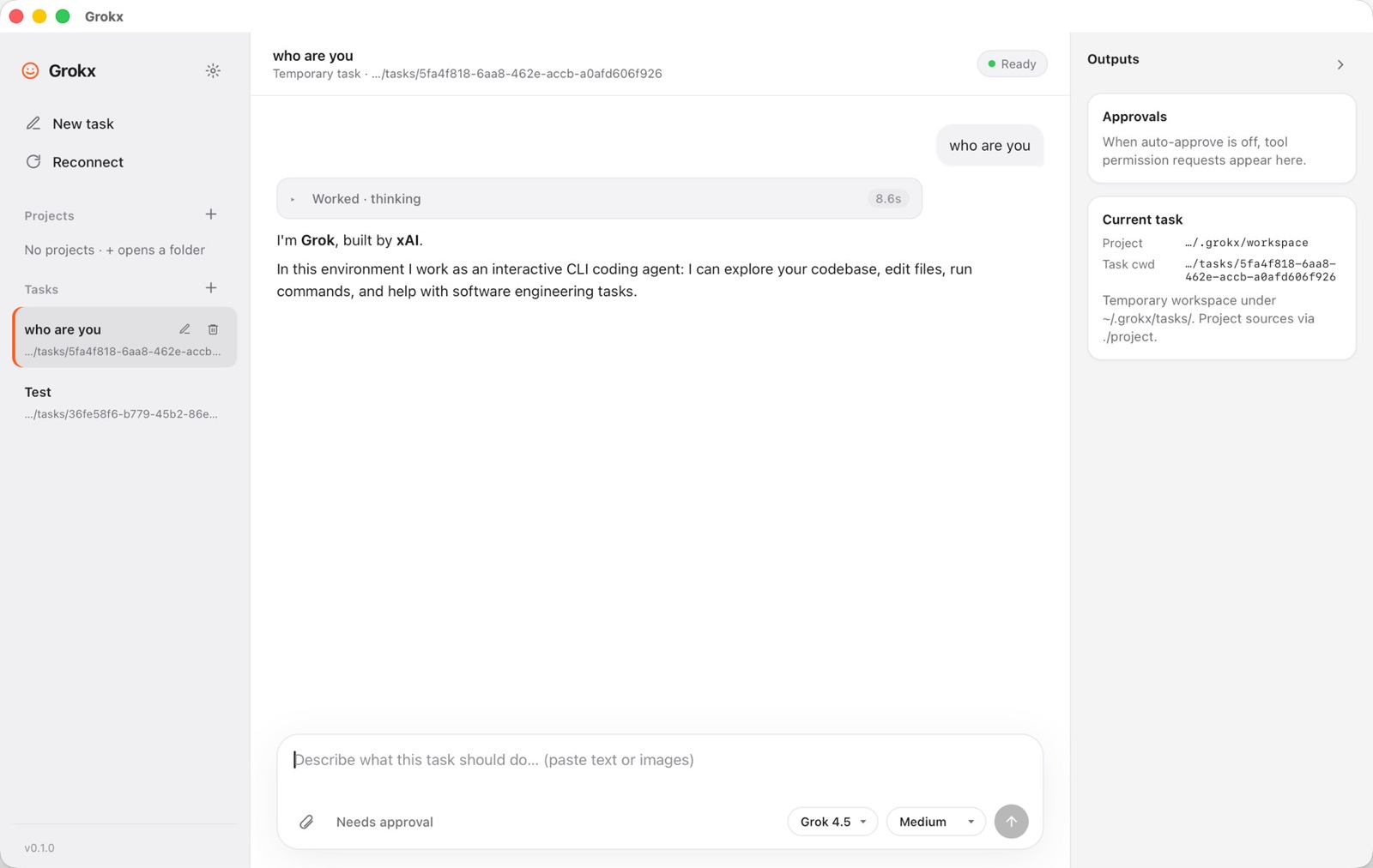Click the Reconnect refresh icon
The height and width of the screenshot is (868, 1373).
pyautogui.click(x=33, y=161)
